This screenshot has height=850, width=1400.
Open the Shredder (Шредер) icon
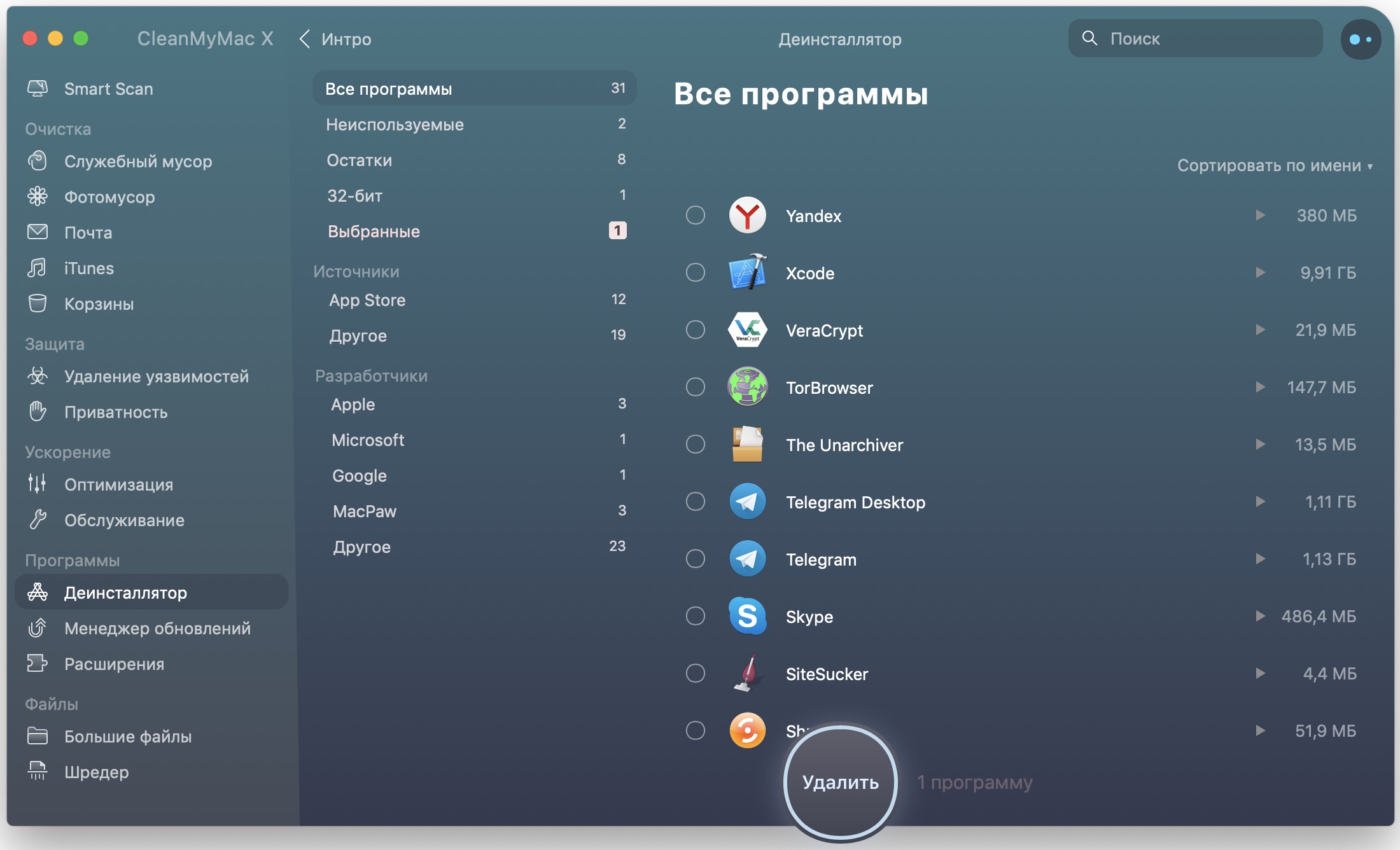[38, 771]
